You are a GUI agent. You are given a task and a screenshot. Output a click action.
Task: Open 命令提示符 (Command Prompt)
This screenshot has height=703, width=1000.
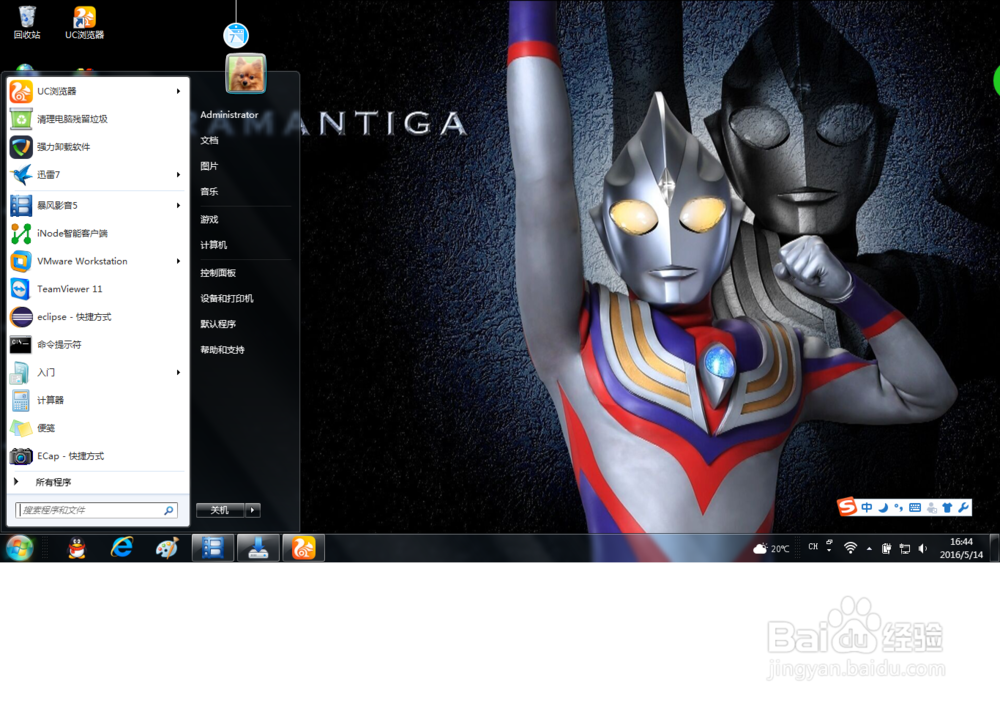pos(98,344)
